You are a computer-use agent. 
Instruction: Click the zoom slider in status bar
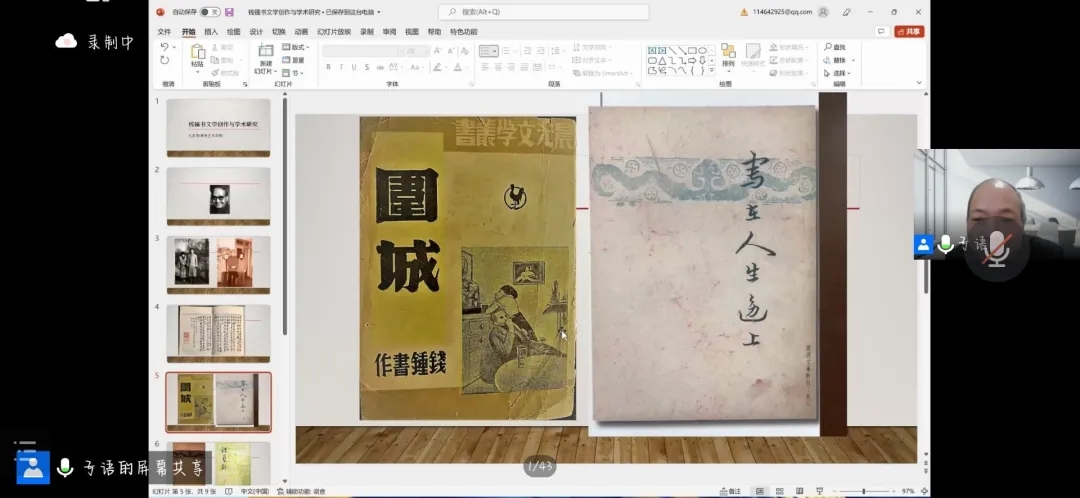863,491
